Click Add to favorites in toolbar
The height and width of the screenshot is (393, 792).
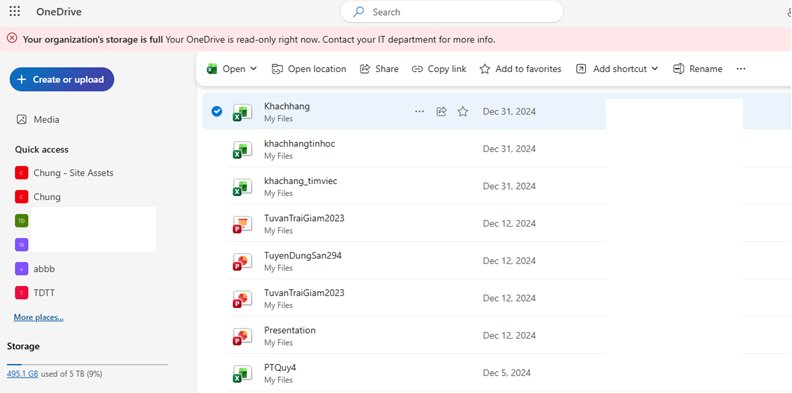pos(520,69)
